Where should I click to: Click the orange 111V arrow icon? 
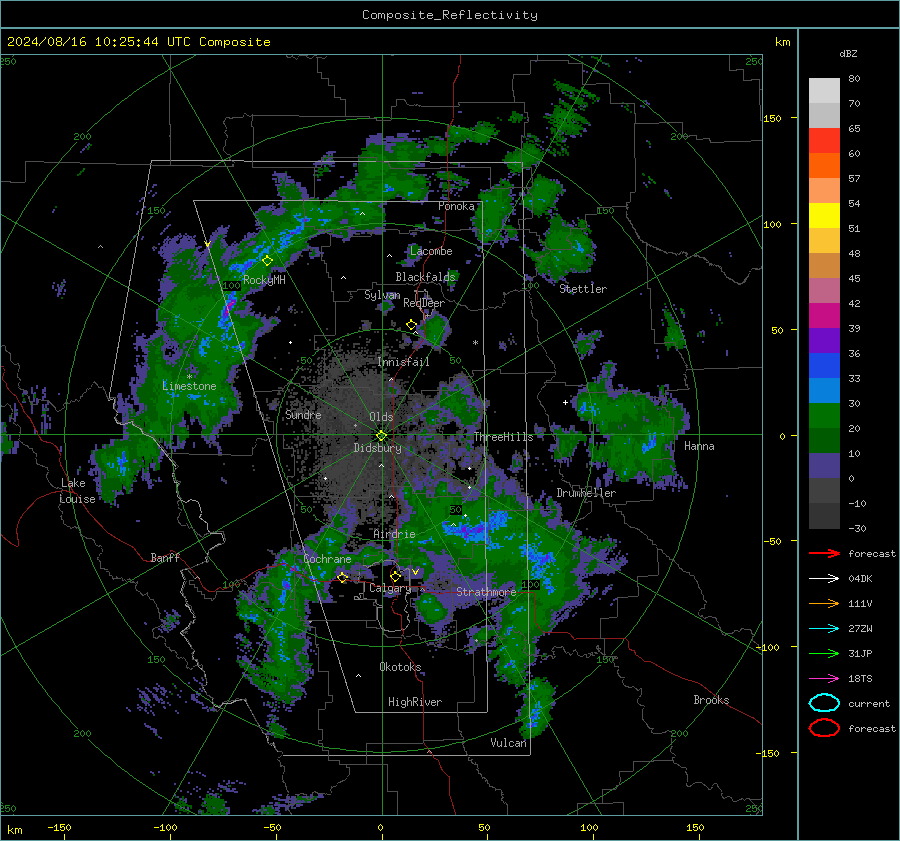(824, 603)
